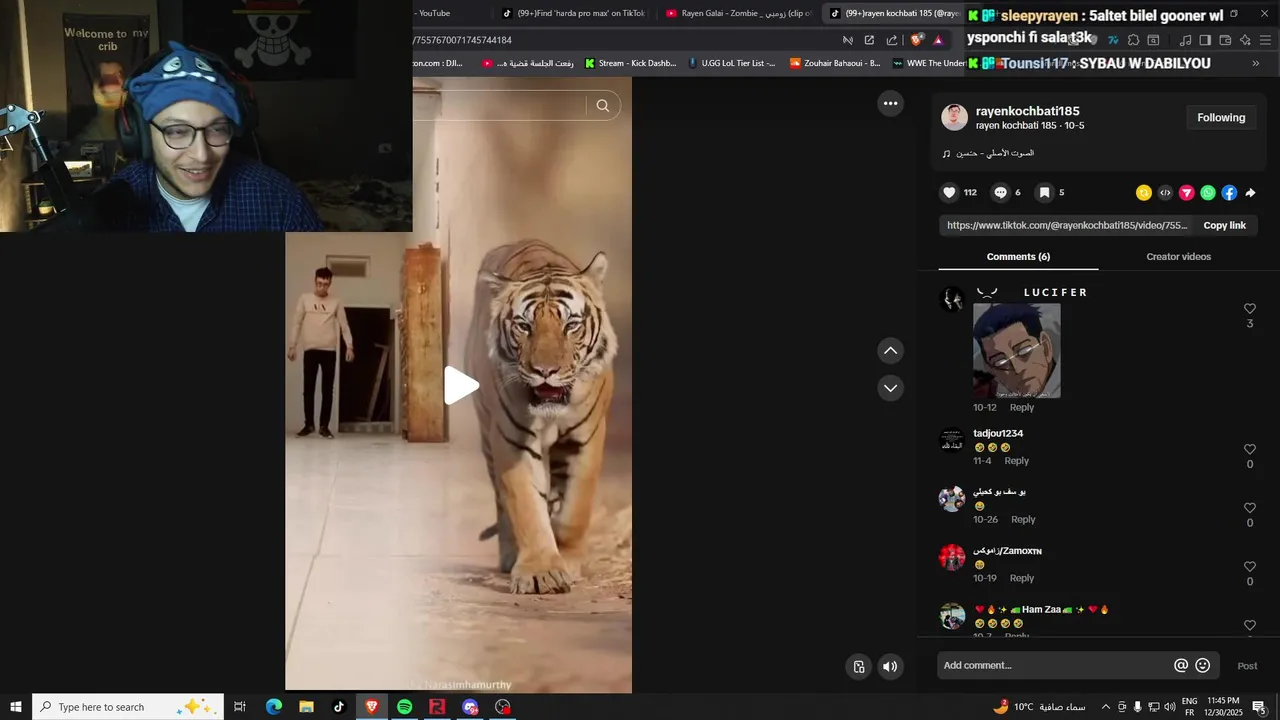Like the Zamoxtn comment

click(1249, 567)
